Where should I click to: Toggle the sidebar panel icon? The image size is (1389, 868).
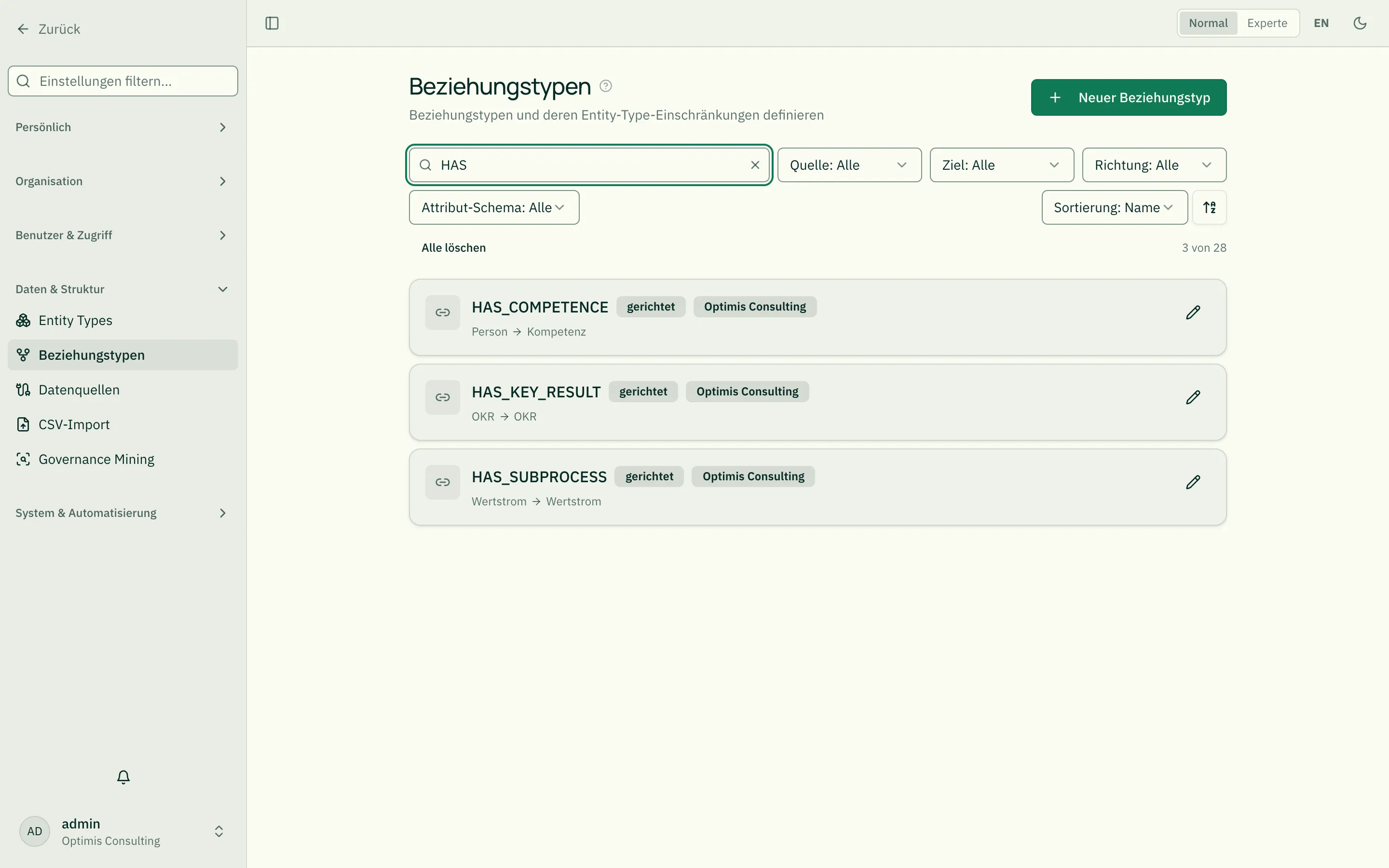(272, 23)
